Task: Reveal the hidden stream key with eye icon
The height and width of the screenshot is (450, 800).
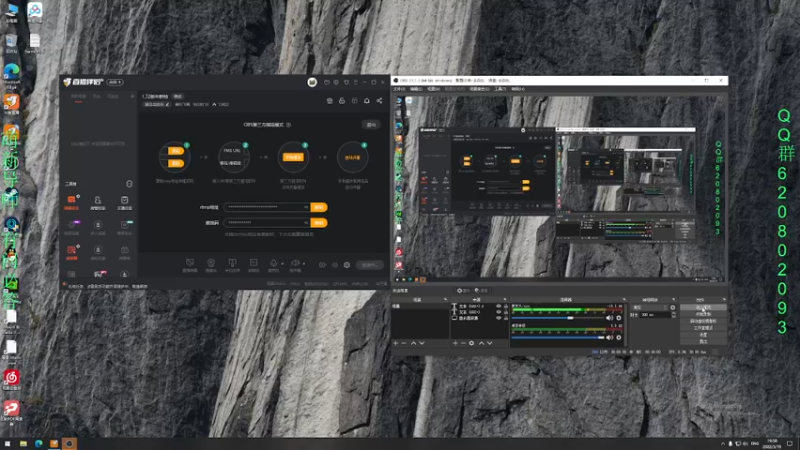Action: point(306,223)
